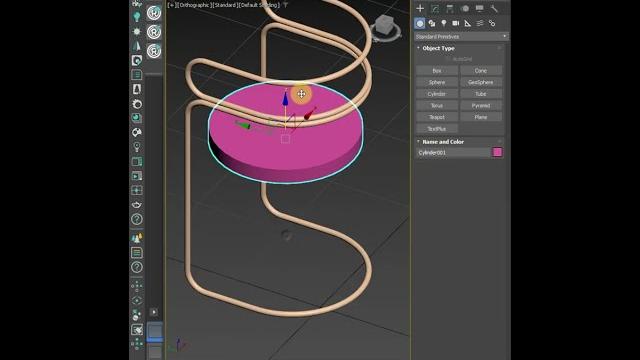Viewport: 640px width, 360px height.
Task: Open the Default Shading viewport menu
Action: click(259, 5)
